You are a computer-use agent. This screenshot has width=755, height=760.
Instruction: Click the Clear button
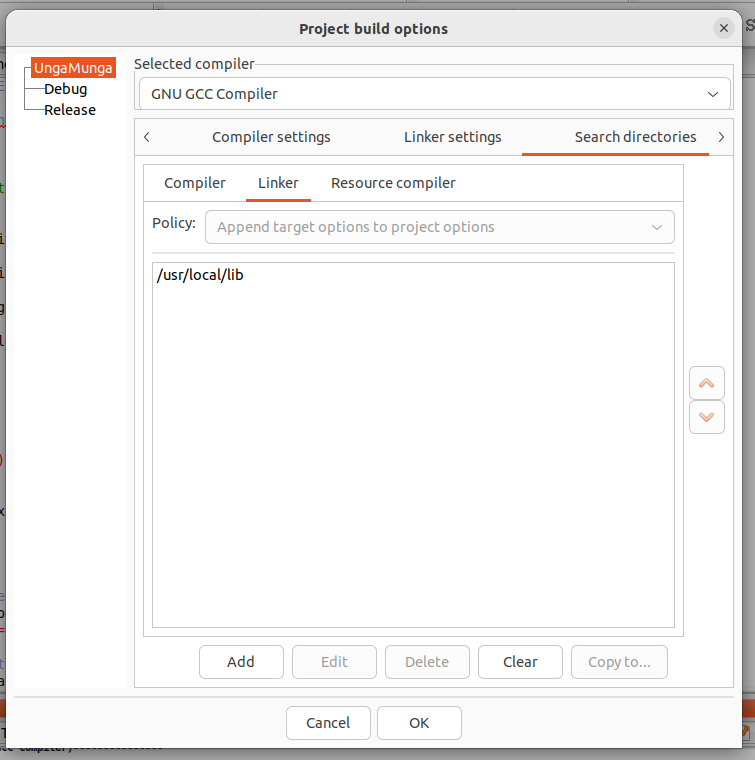[520, 662]
